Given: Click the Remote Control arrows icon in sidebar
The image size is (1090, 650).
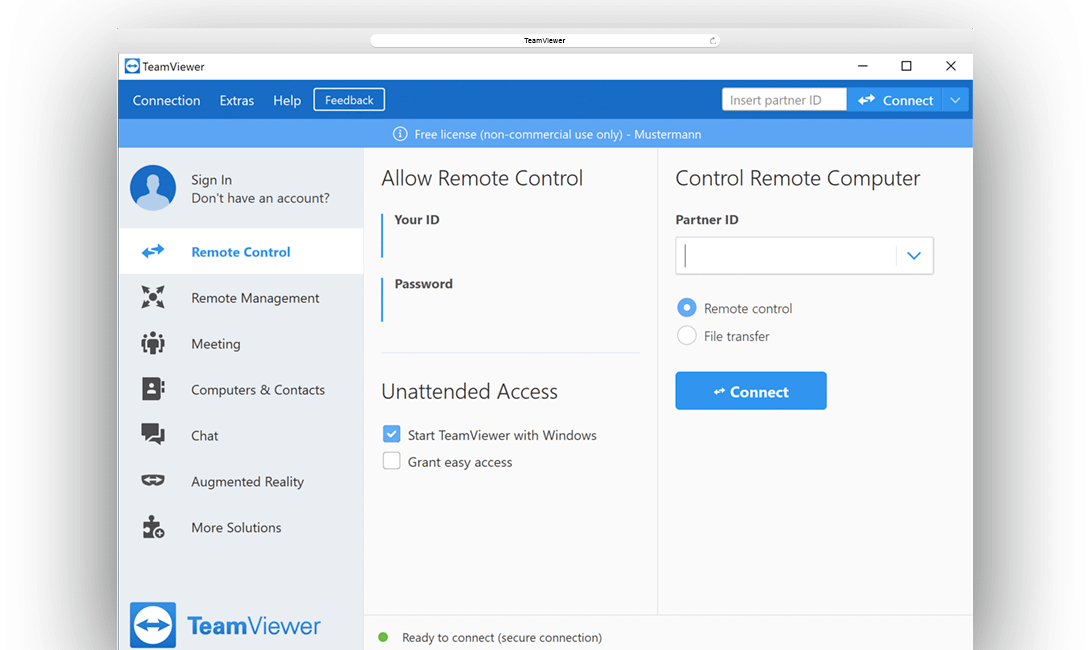Looking at the screenshot, I should [x=153, y=252].
